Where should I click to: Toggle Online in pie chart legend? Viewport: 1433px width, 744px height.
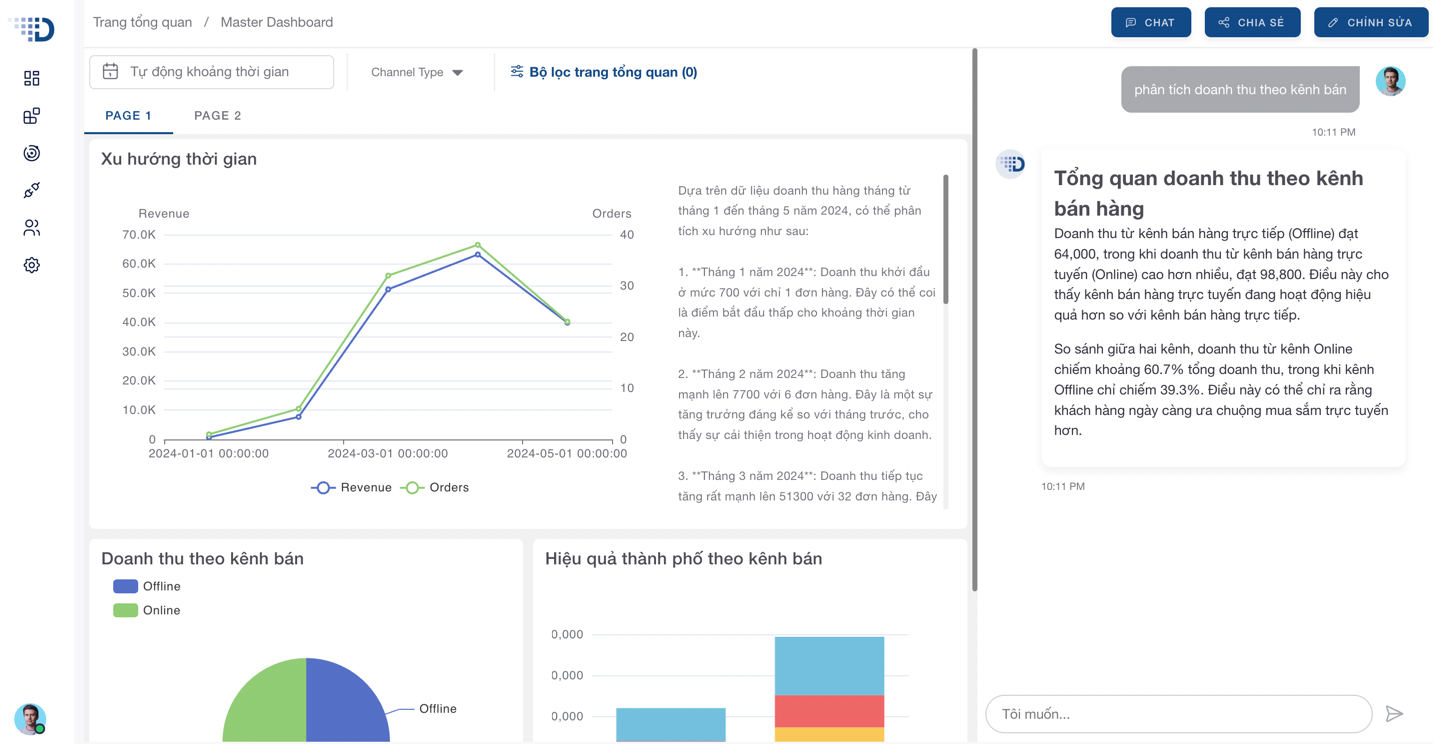pos(147,611)
